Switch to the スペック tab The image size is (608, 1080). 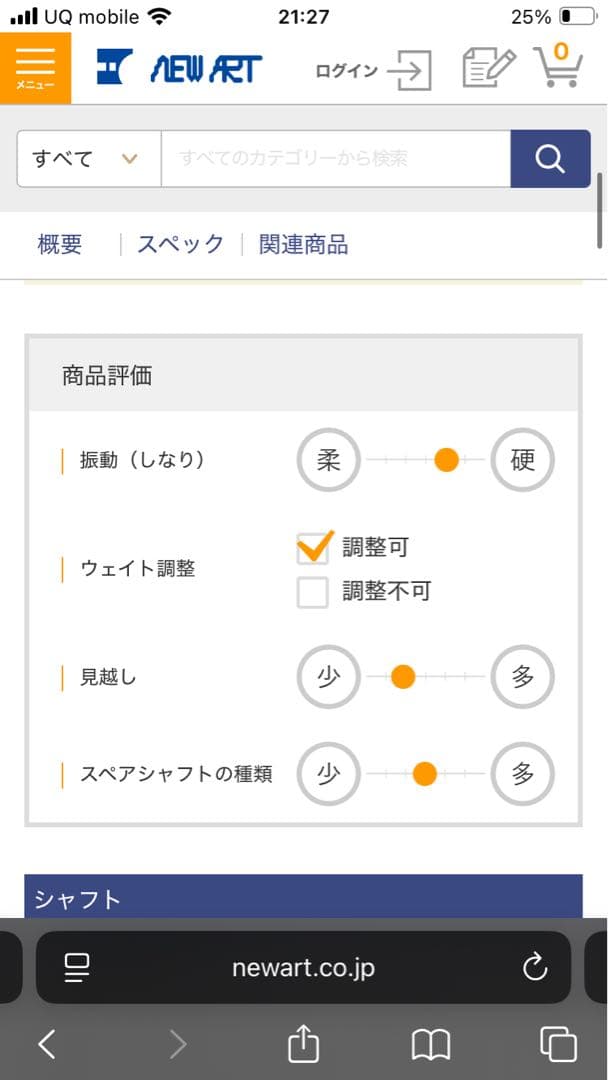click(180, 244)
